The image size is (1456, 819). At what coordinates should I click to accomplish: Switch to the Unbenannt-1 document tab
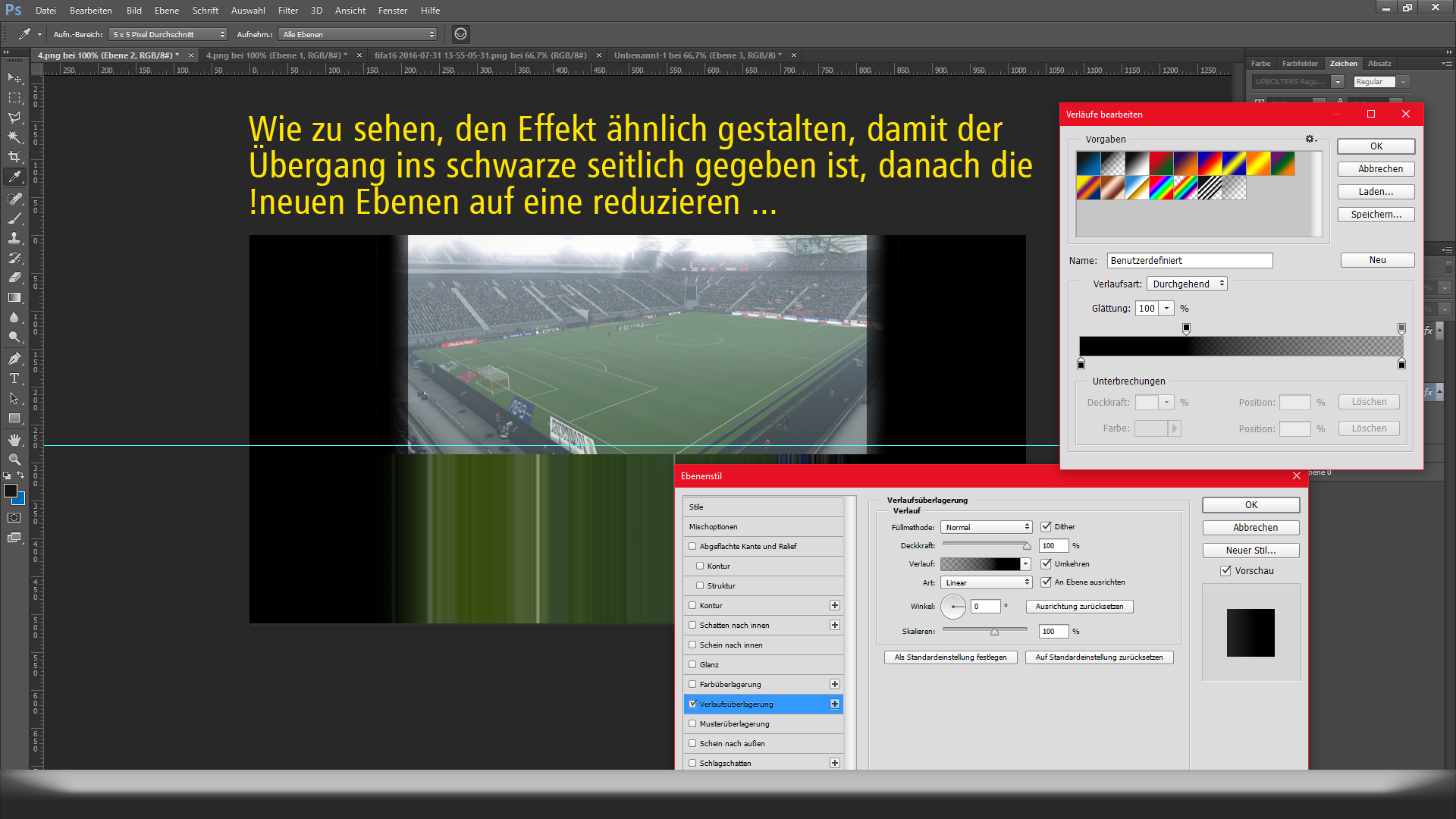point(698,55)
